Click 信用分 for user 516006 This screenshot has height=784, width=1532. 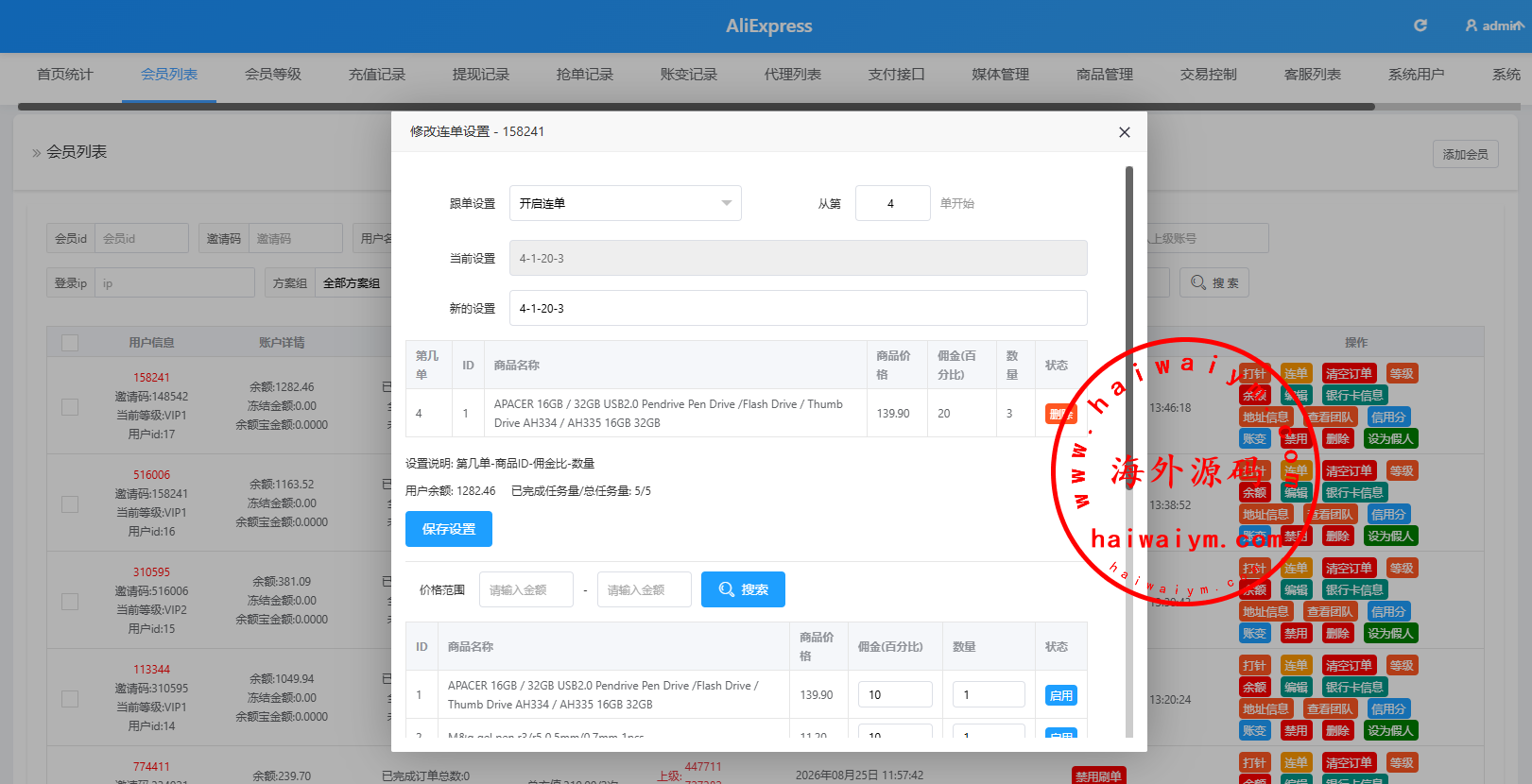(1388, 515)
